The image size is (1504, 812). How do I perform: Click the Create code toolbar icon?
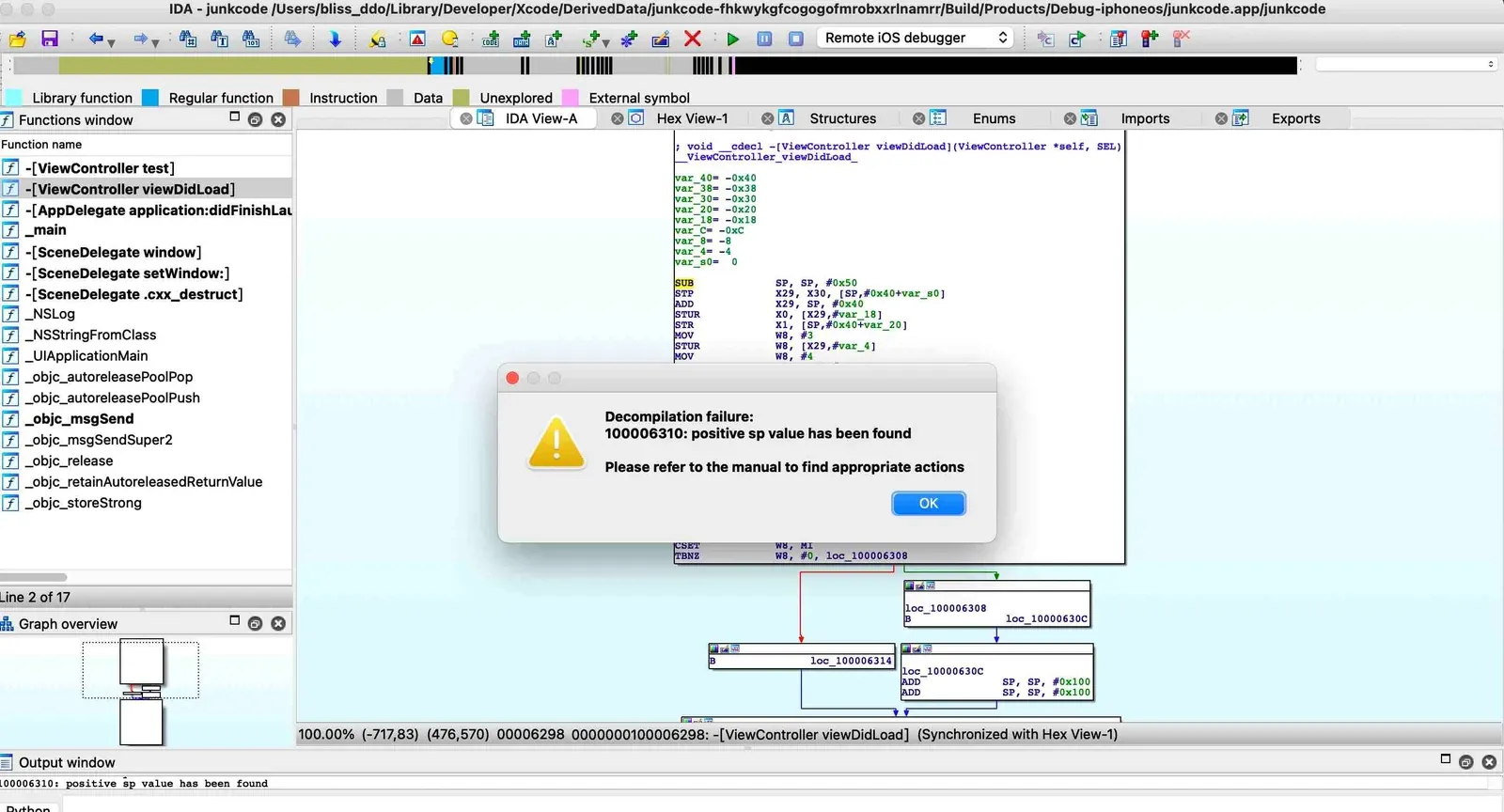[491, 39]
